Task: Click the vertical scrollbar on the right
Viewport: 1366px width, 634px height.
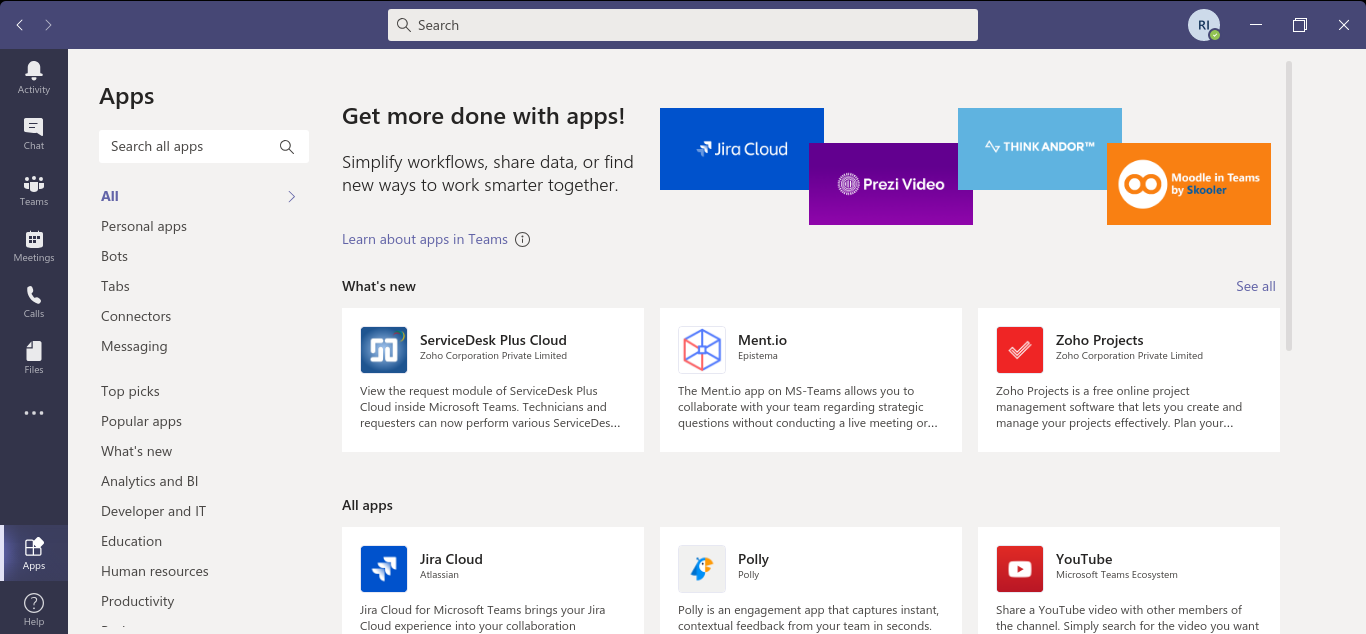Action: tap(1288, 205)
